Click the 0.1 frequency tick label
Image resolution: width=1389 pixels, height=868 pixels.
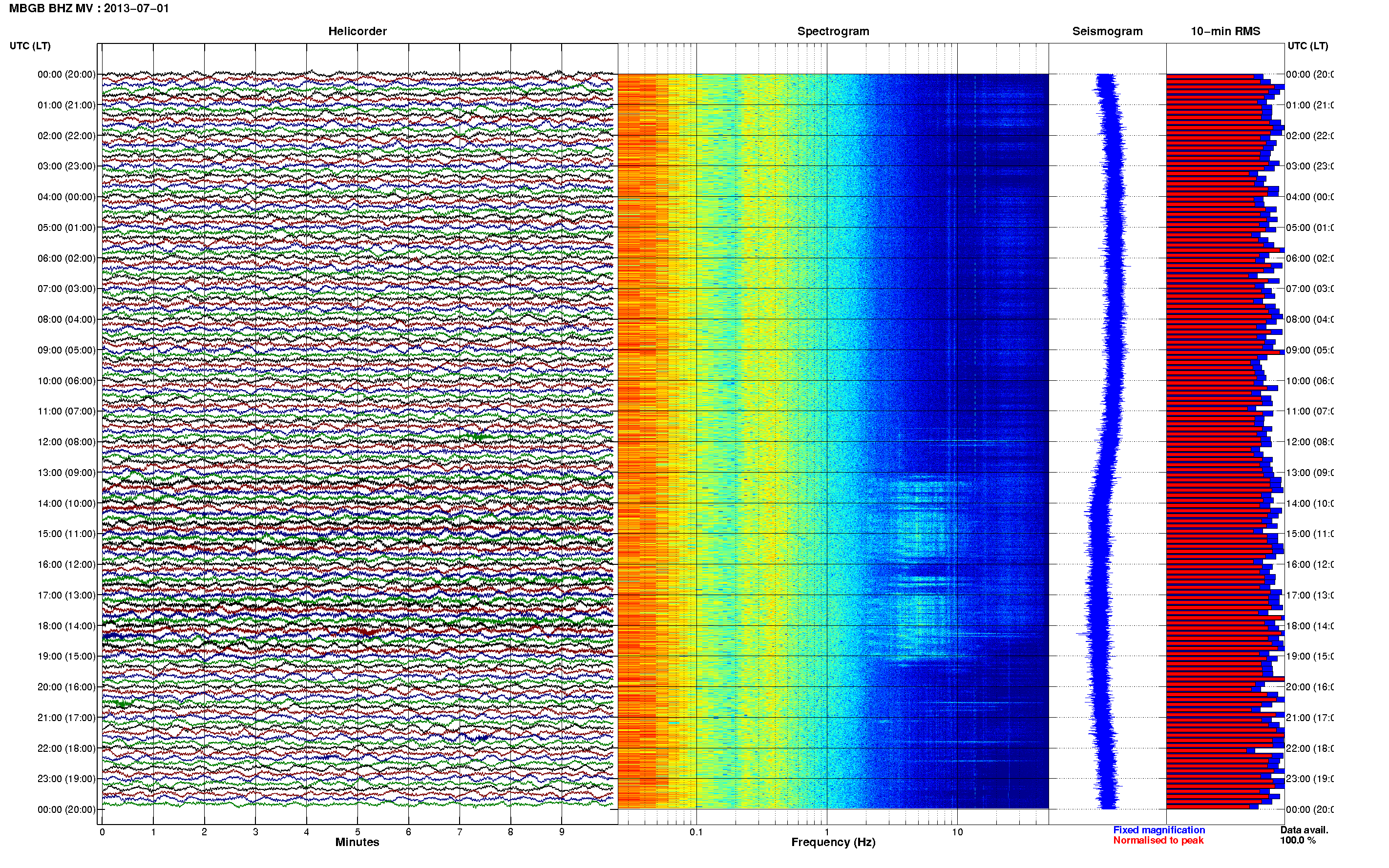[696, 832]
